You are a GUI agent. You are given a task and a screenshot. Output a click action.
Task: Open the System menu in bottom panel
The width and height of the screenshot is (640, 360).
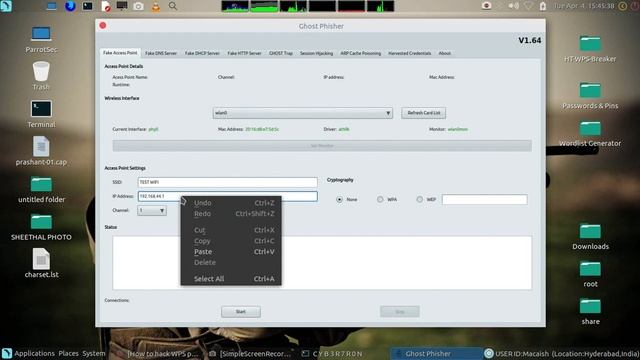pyautogui.click(x=93, y=353)
